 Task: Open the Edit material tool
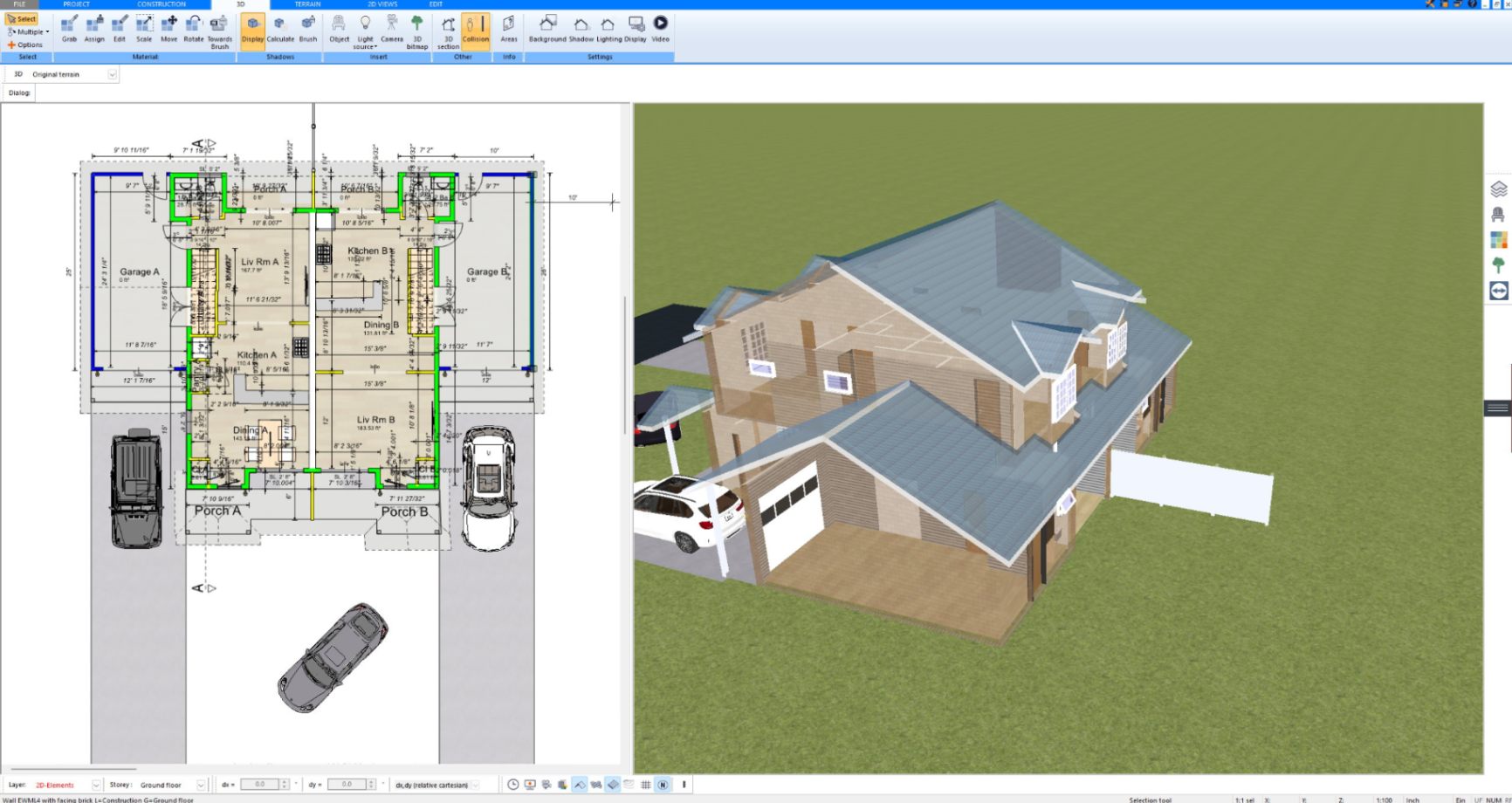point(120,29)
